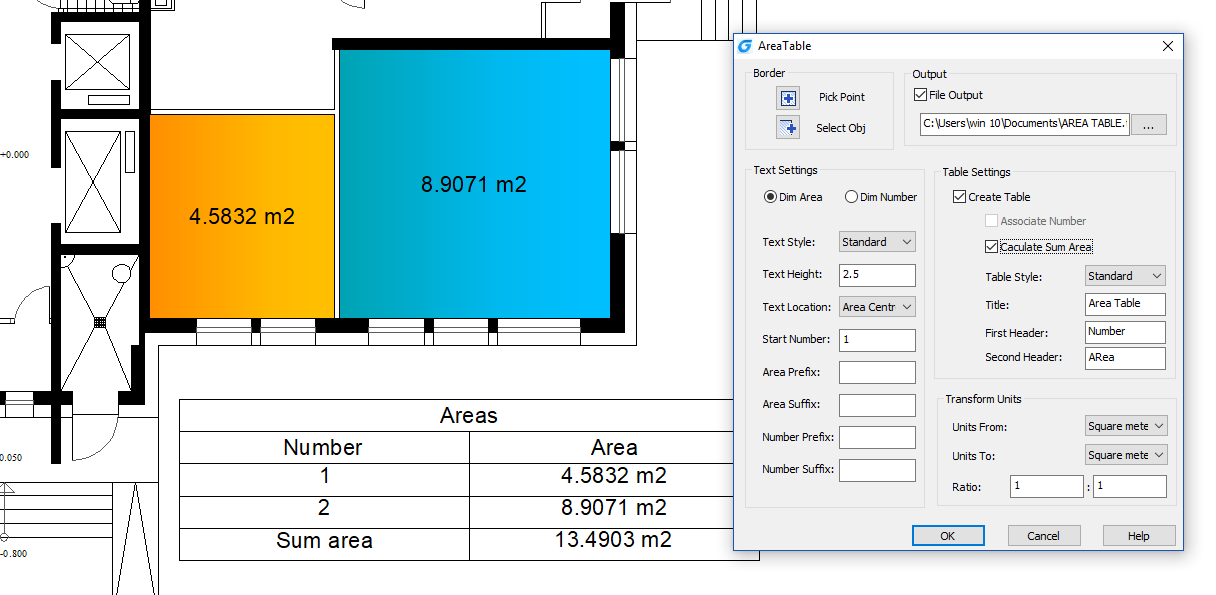
Task: Open the Units To dropdown
Action: [1126, 455]
